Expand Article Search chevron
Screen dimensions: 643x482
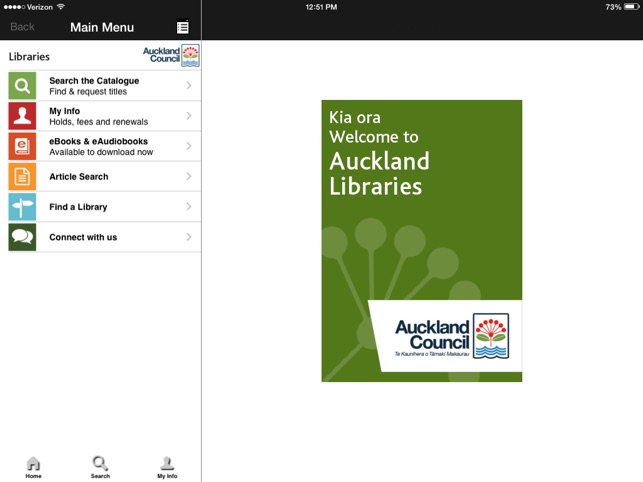189,176
